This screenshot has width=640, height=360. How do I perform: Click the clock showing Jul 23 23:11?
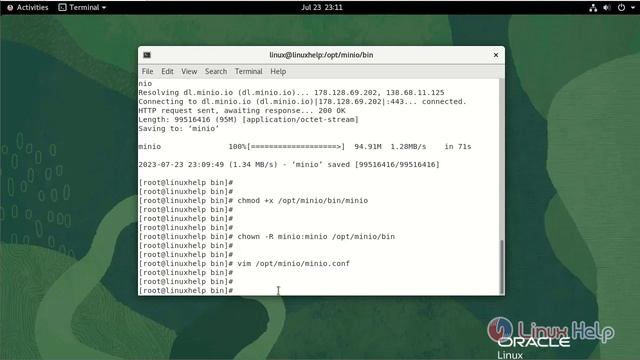pyautogui.click(x=322, y=7)
